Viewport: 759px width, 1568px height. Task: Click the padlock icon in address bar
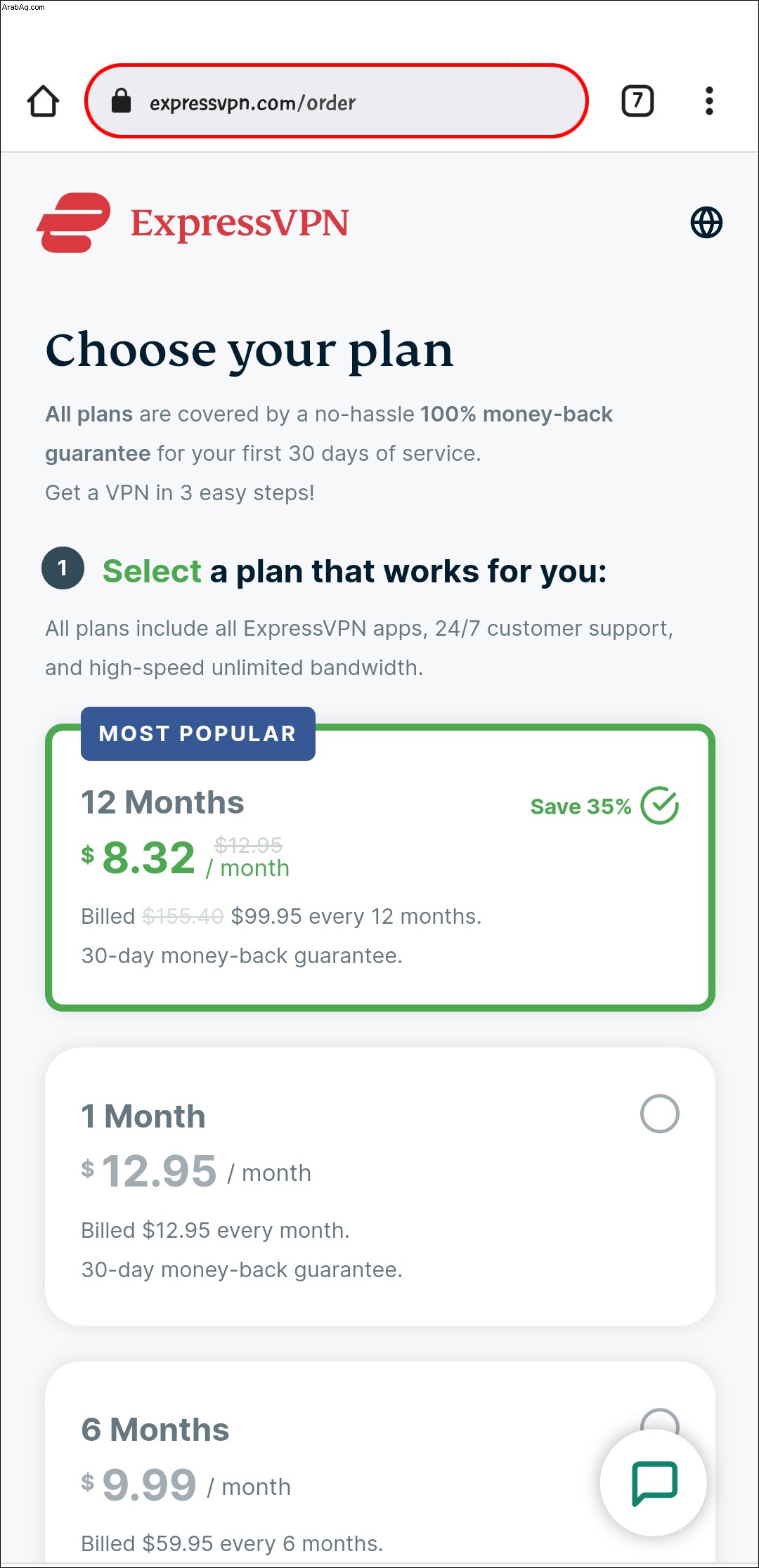(x=122, y=100)
